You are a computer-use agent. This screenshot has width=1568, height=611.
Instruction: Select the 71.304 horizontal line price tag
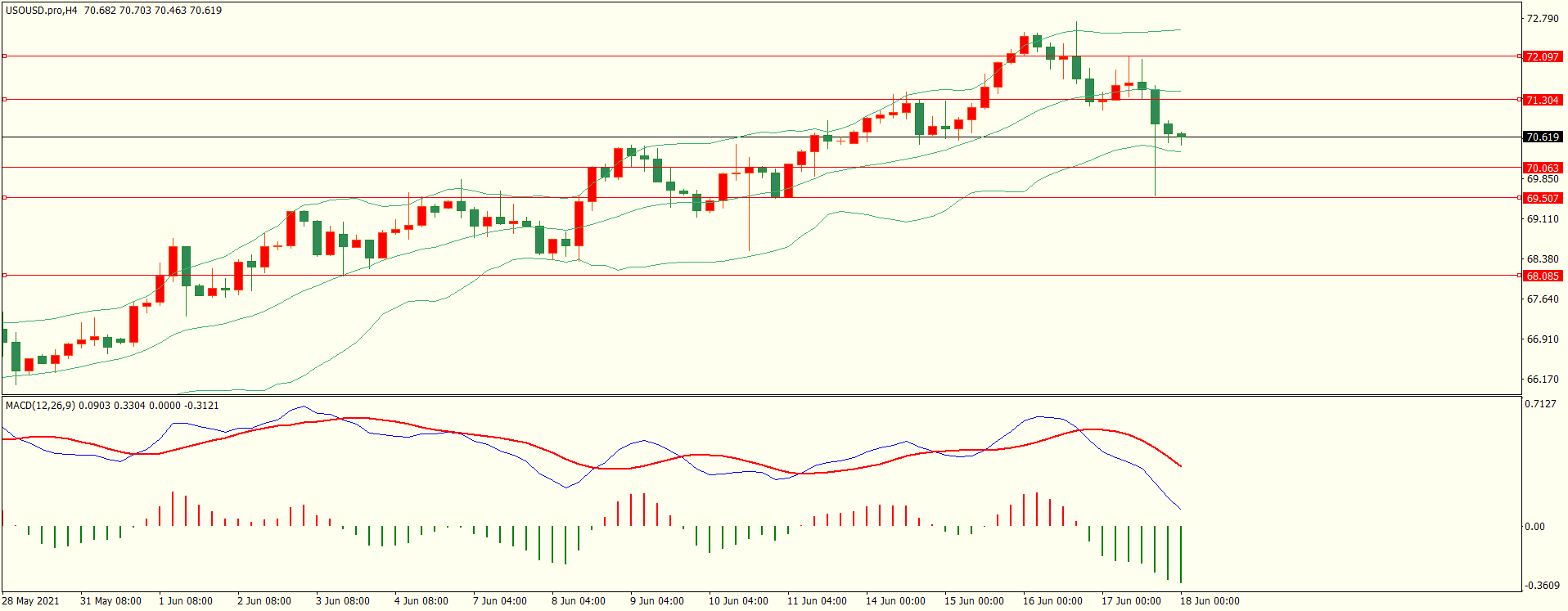pyautogui.click(x=1542, y=100)
